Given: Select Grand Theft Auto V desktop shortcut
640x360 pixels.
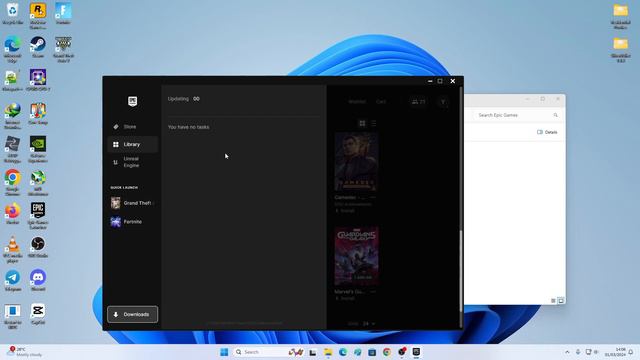Looking at the screenshot, I should pos(63,49).
